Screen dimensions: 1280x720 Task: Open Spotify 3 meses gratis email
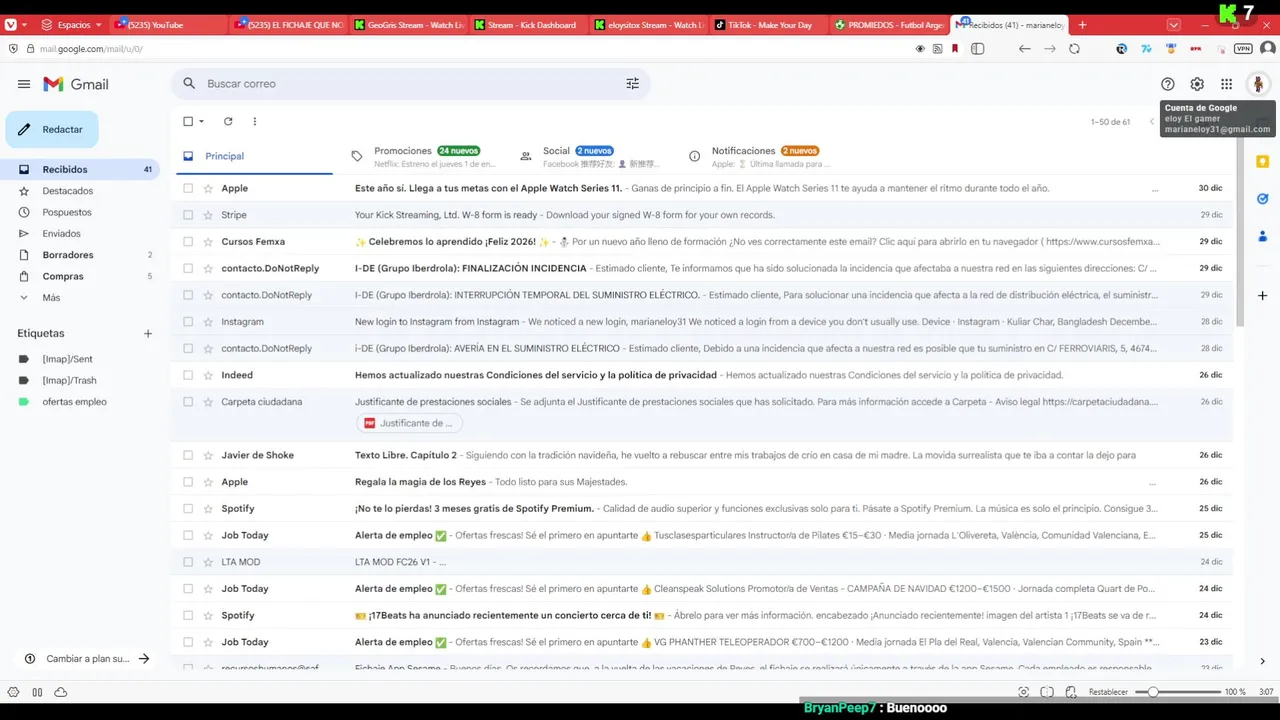point(704,509)
